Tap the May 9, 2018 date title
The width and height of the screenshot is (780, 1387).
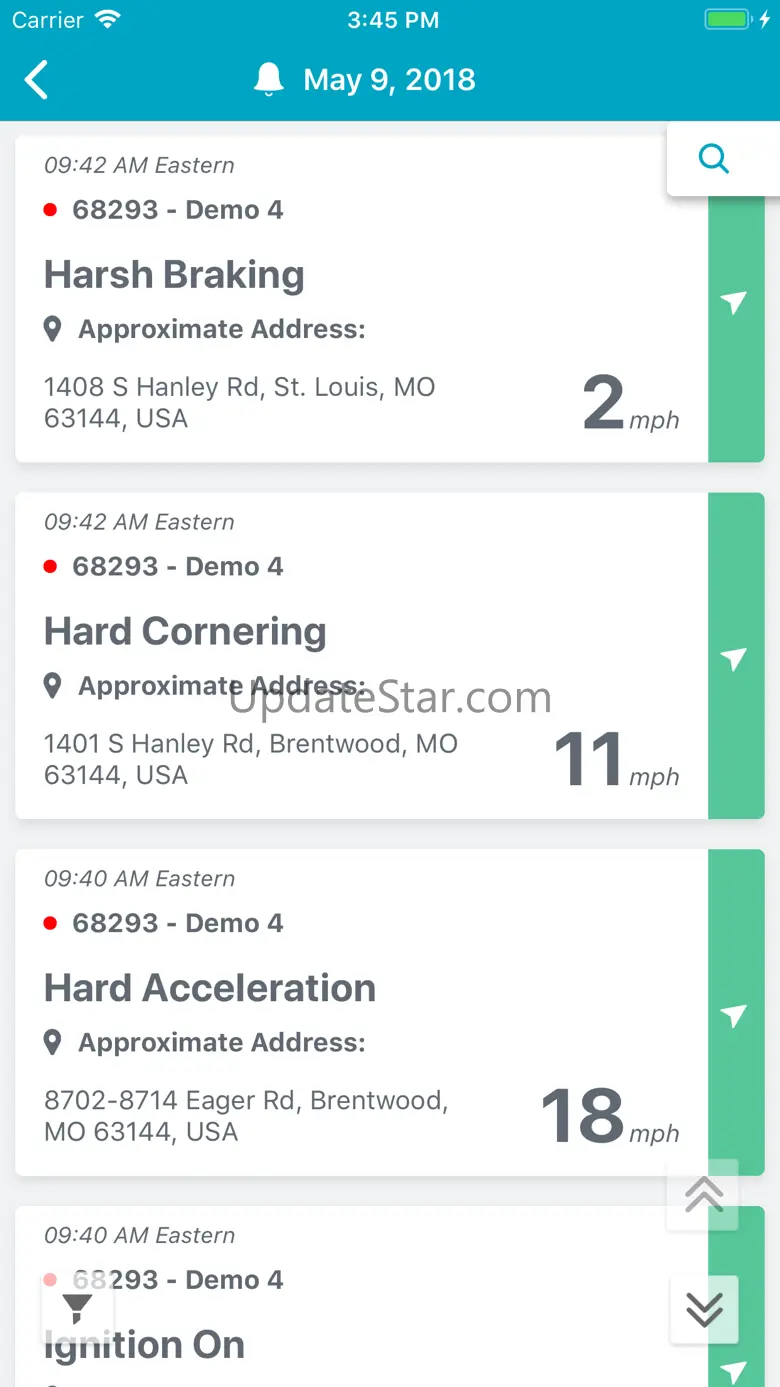[x=389, y=80]
